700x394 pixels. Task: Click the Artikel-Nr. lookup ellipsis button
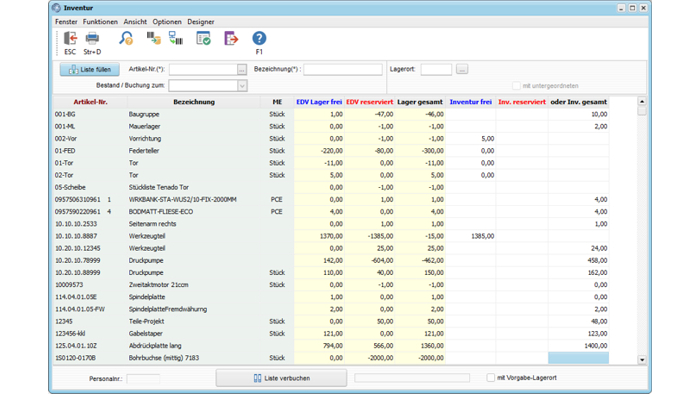(242, 70)
